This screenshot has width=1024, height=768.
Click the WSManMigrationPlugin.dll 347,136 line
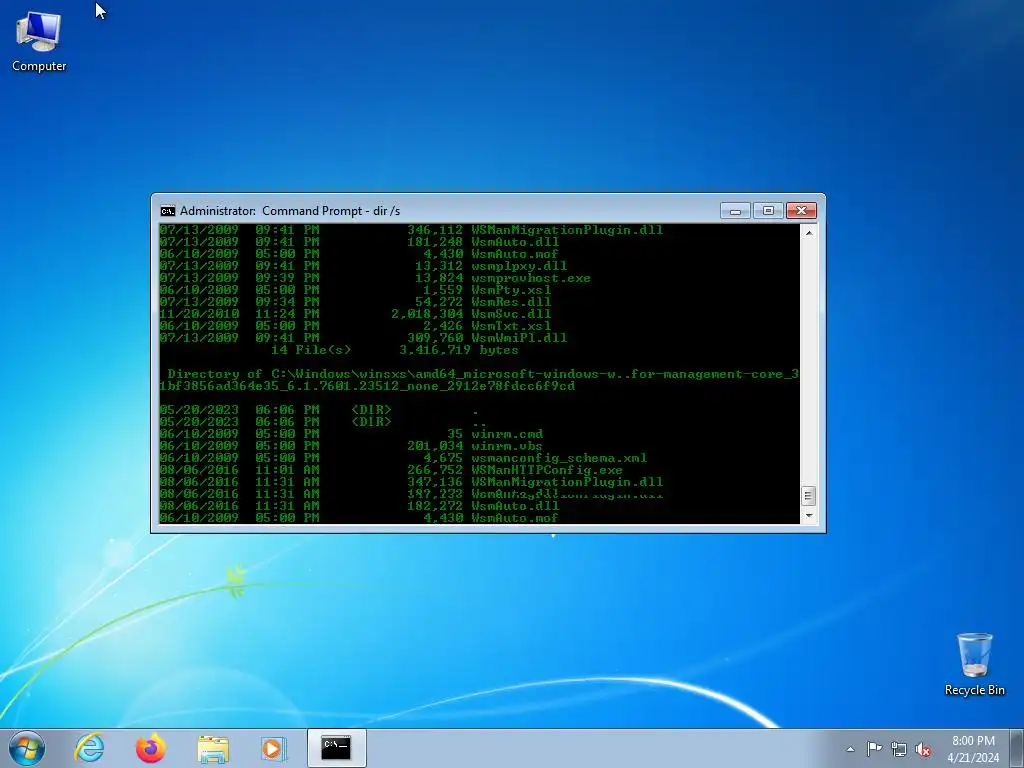(411, 482)
